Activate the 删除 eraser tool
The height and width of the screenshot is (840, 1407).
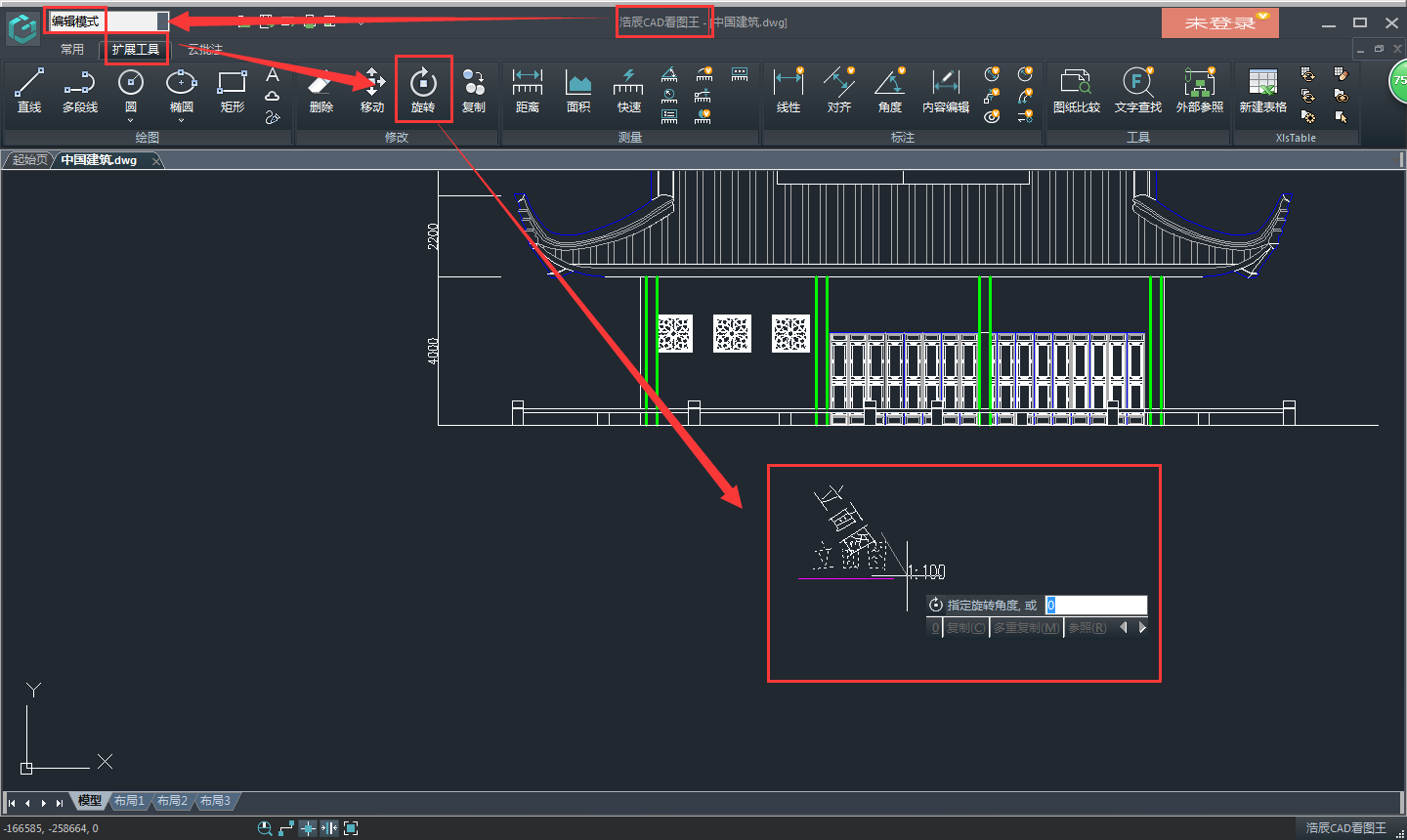(320, 90)
